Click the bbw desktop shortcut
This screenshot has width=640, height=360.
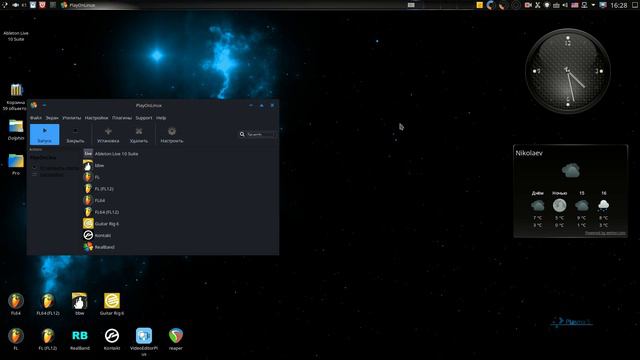[80, 304]
